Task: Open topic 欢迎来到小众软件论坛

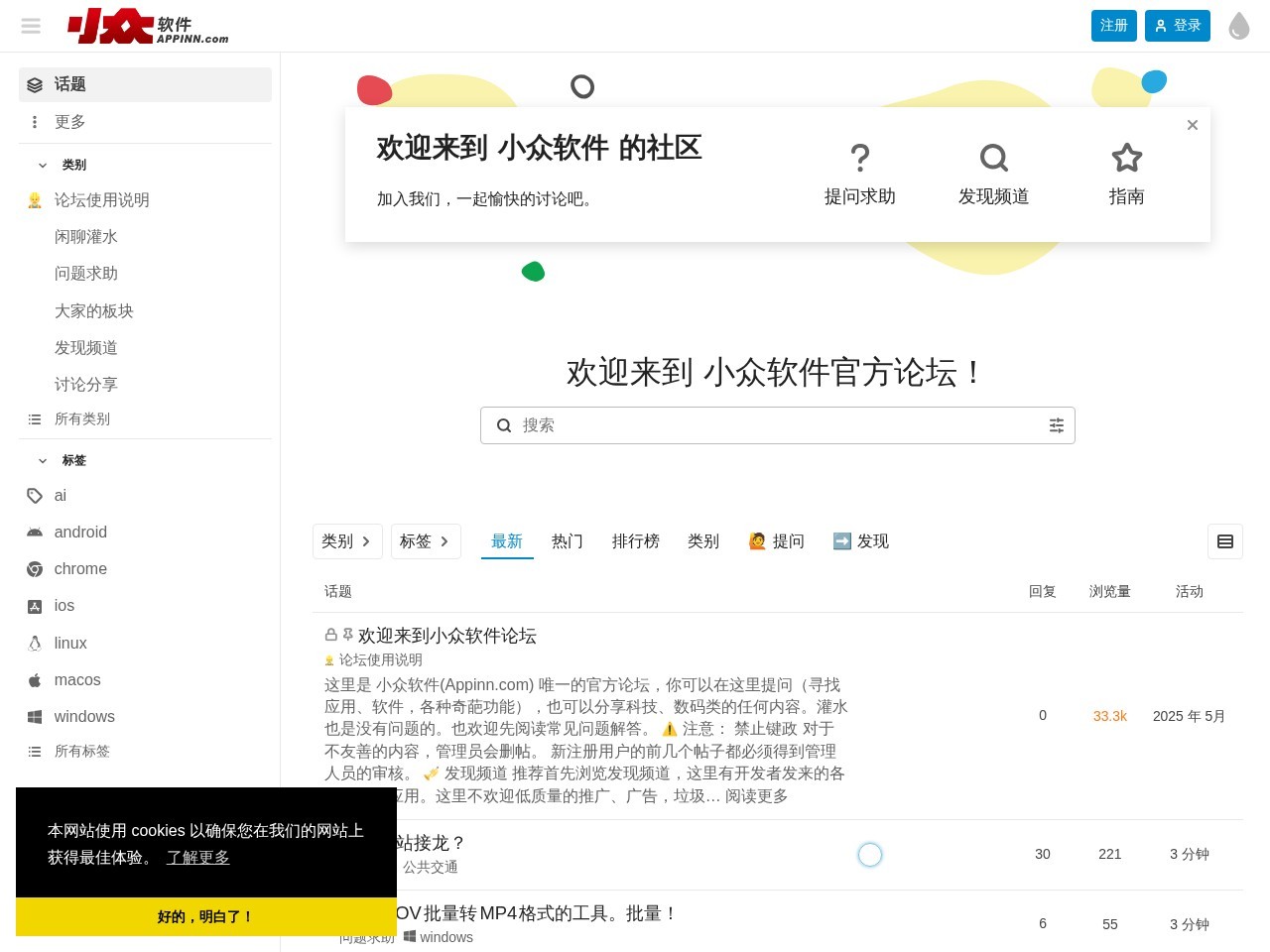Action: pos(447,636)
